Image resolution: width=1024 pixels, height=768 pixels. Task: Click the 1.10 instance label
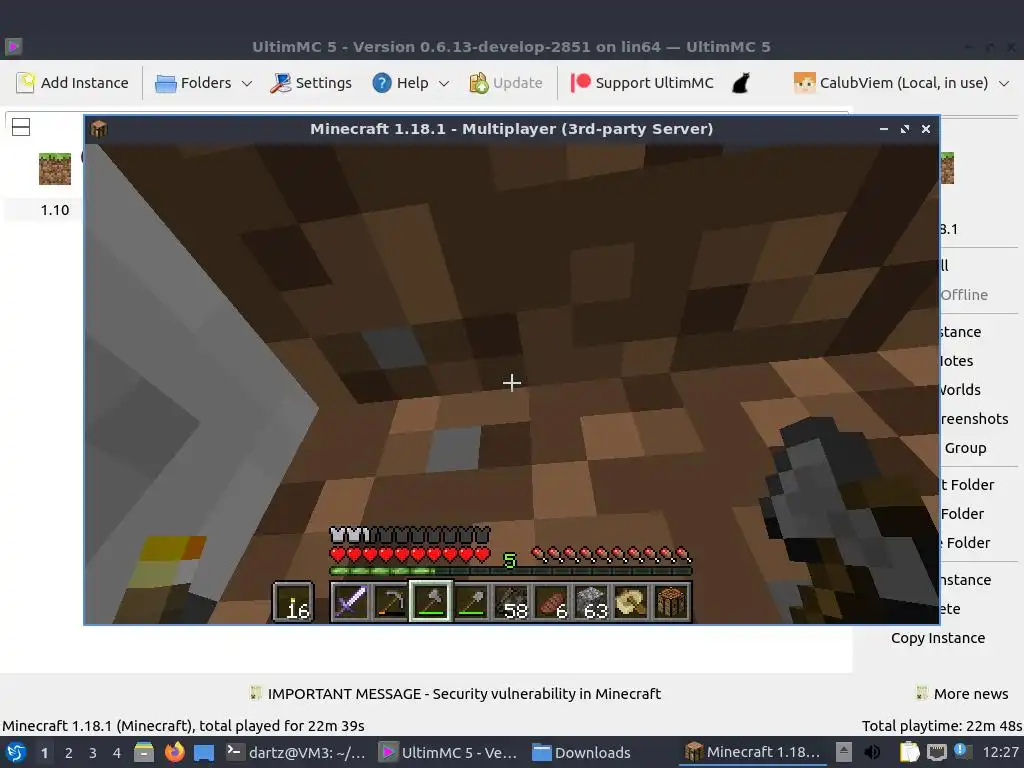(55, 210)
